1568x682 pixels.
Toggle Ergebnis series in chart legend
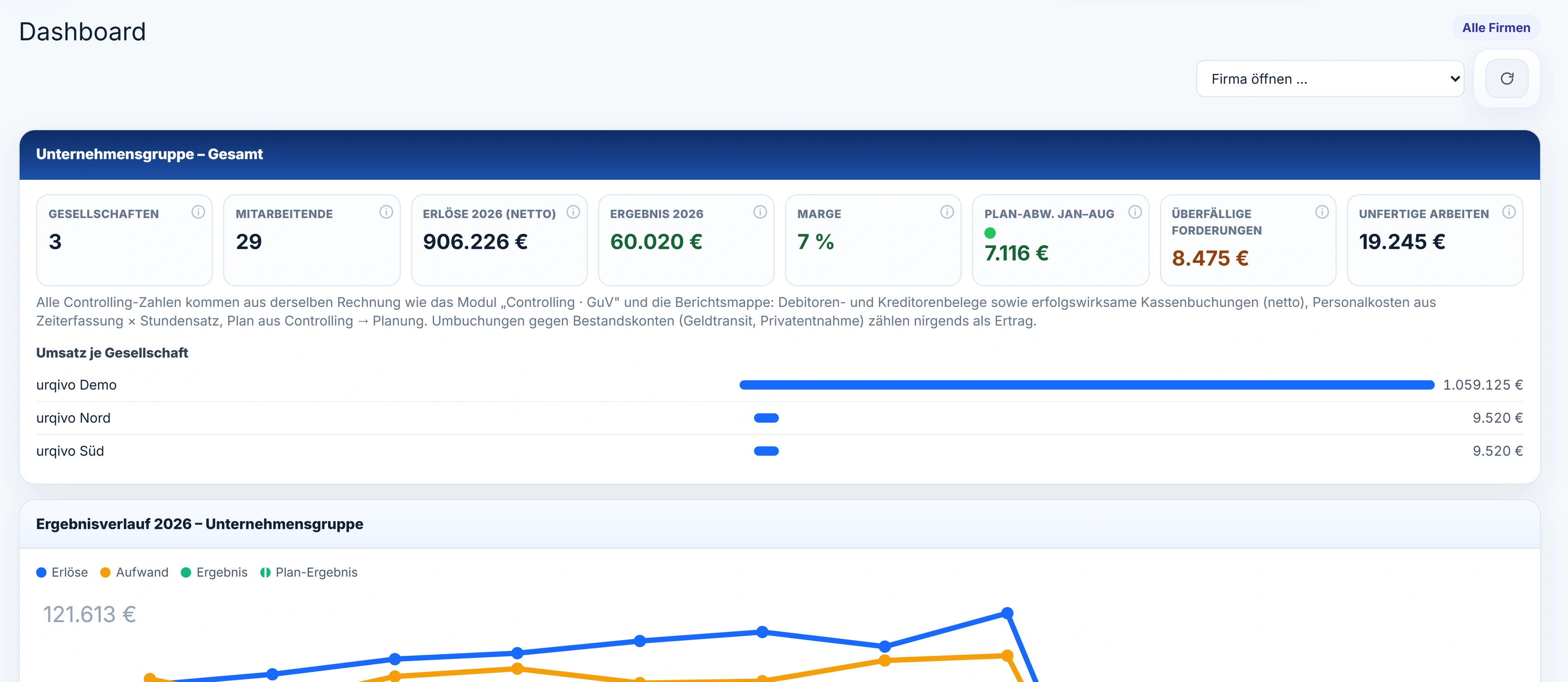click(214, 572)
